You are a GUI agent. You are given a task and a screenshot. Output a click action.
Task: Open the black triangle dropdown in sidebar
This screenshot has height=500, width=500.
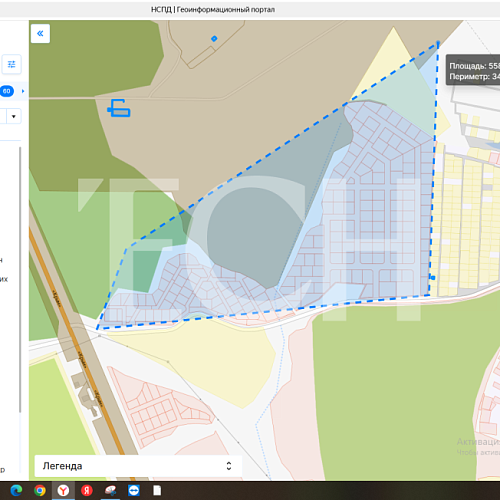(x=14, y=116)
